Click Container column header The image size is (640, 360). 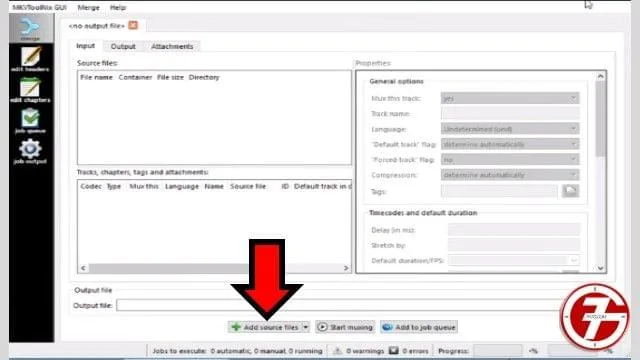[135, 77]
